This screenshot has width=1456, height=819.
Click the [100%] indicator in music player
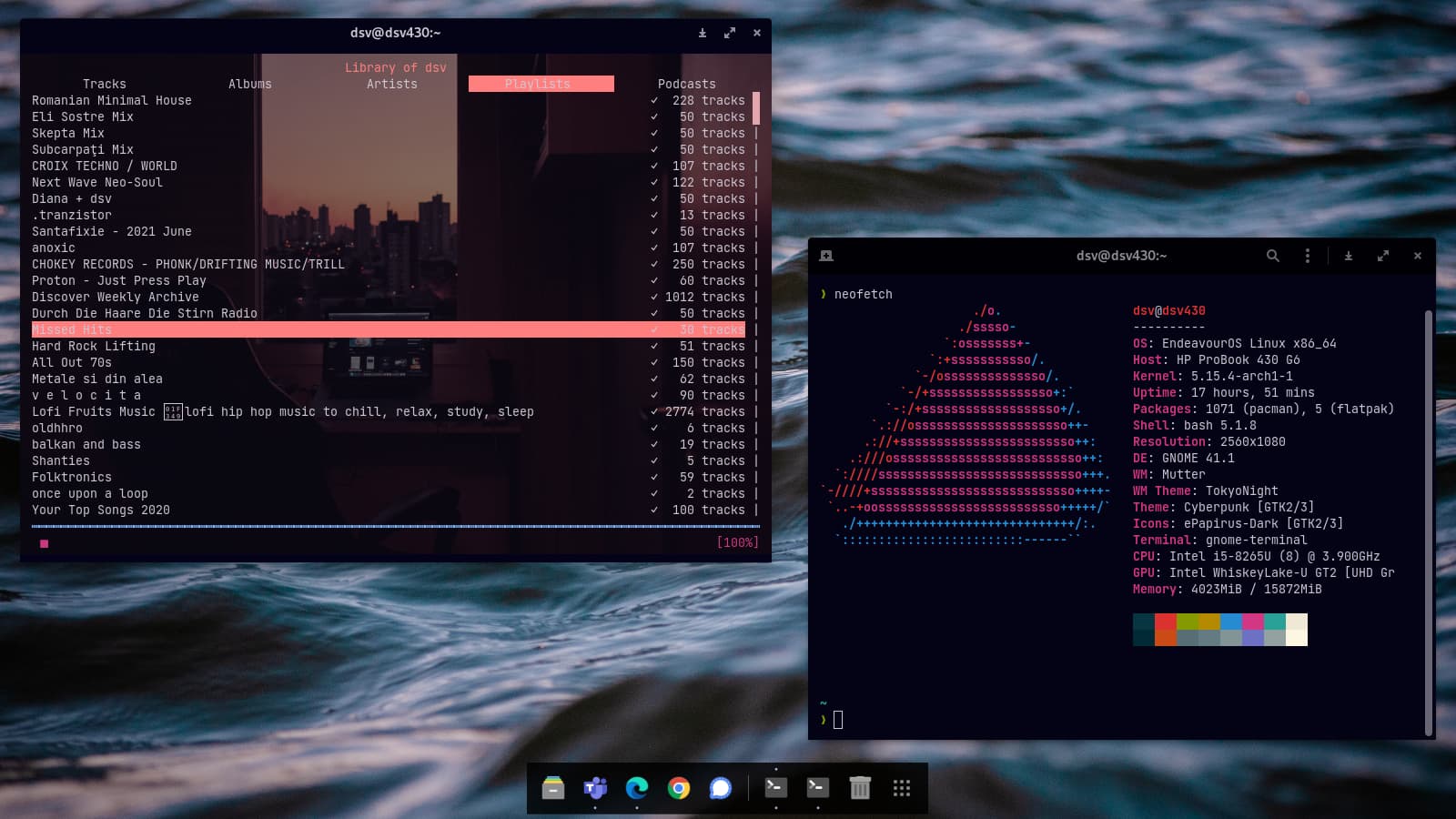coord(738,542)
